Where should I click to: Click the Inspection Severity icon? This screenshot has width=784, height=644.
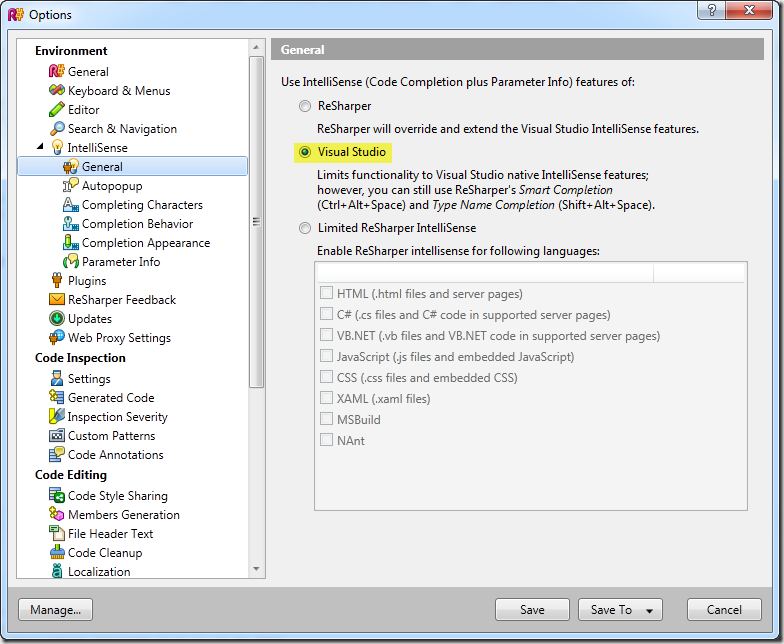point(56,416)
